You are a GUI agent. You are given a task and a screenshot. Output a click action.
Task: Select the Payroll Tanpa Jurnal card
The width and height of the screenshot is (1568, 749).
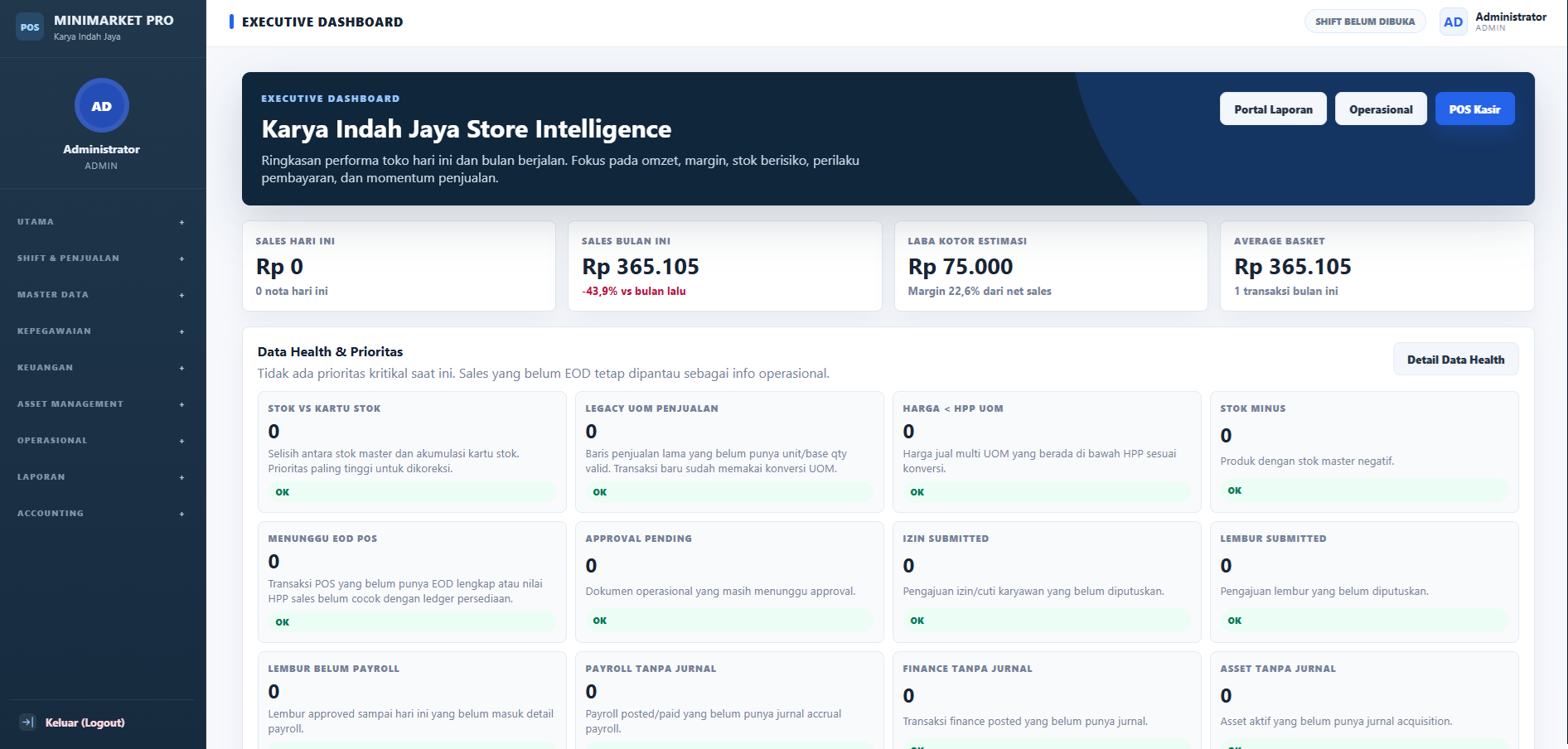click(x=729, y=700)
